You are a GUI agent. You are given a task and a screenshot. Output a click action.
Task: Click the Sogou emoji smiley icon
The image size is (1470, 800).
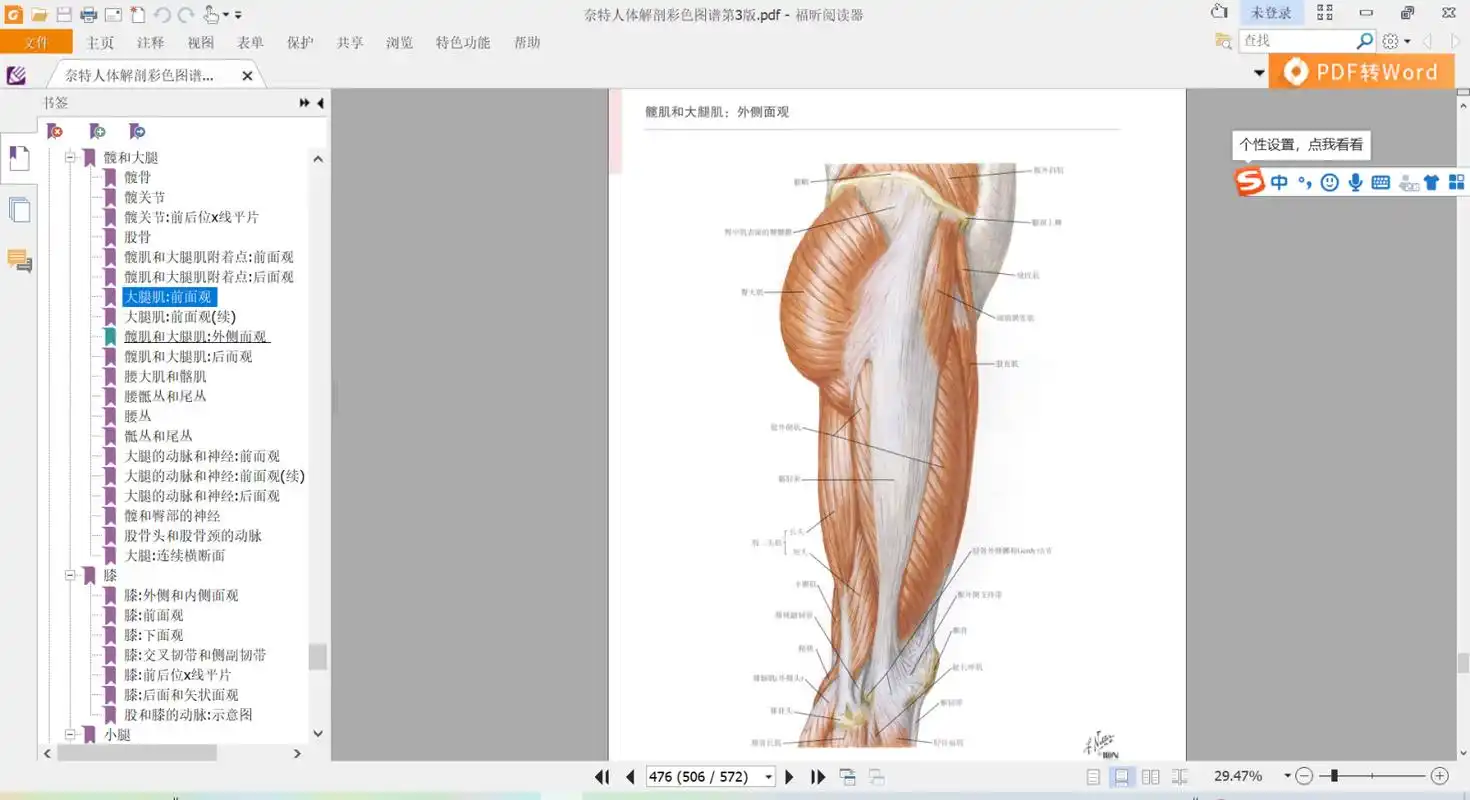(1329, 182)
